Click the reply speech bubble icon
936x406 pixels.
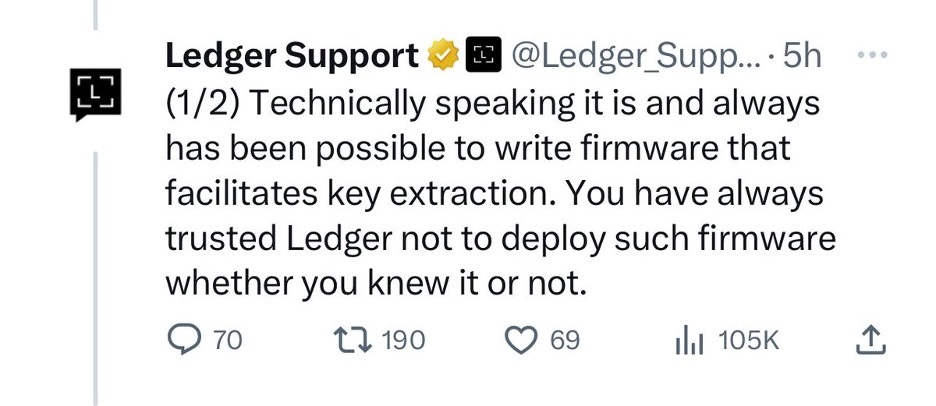(x=183, y=340)
